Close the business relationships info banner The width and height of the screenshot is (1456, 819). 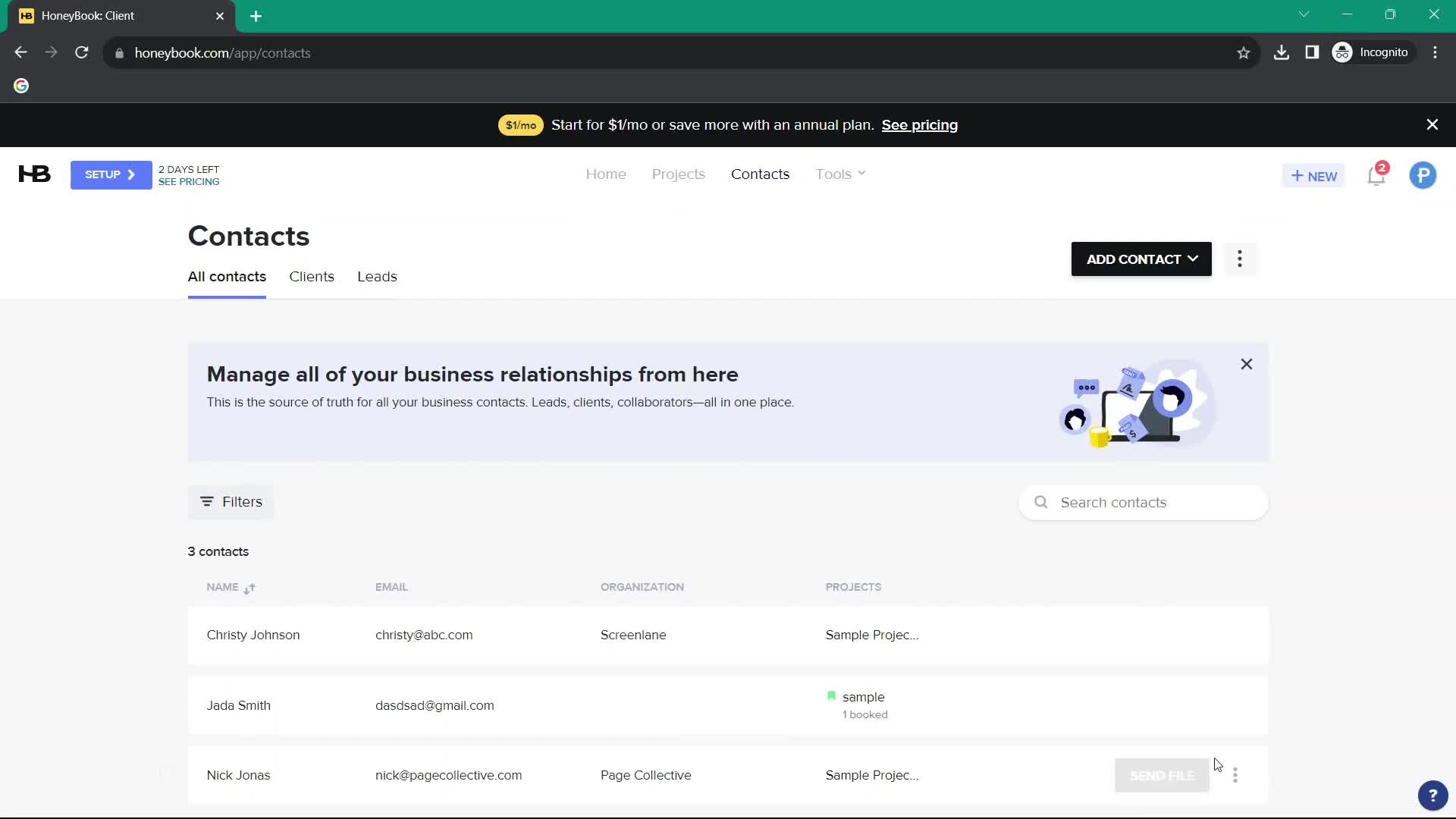click(x=1247, y=364)
